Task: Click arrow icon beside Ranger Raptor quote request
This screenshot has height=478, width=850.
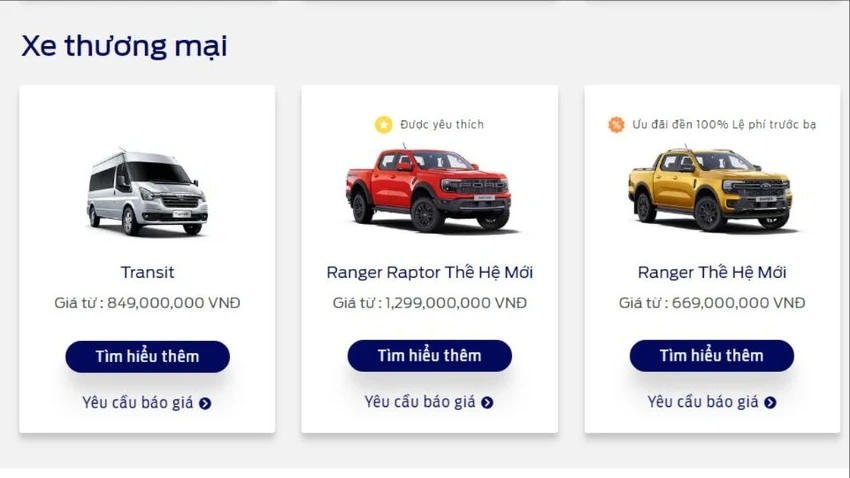Action: coord(487,402)
